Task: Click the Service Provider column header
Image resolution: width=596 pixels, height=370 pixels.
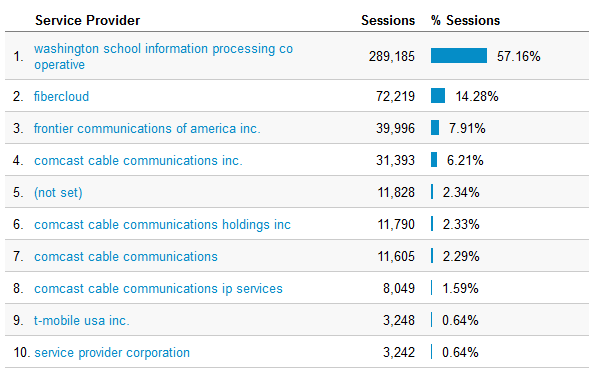Action: [x=87, y=20]
